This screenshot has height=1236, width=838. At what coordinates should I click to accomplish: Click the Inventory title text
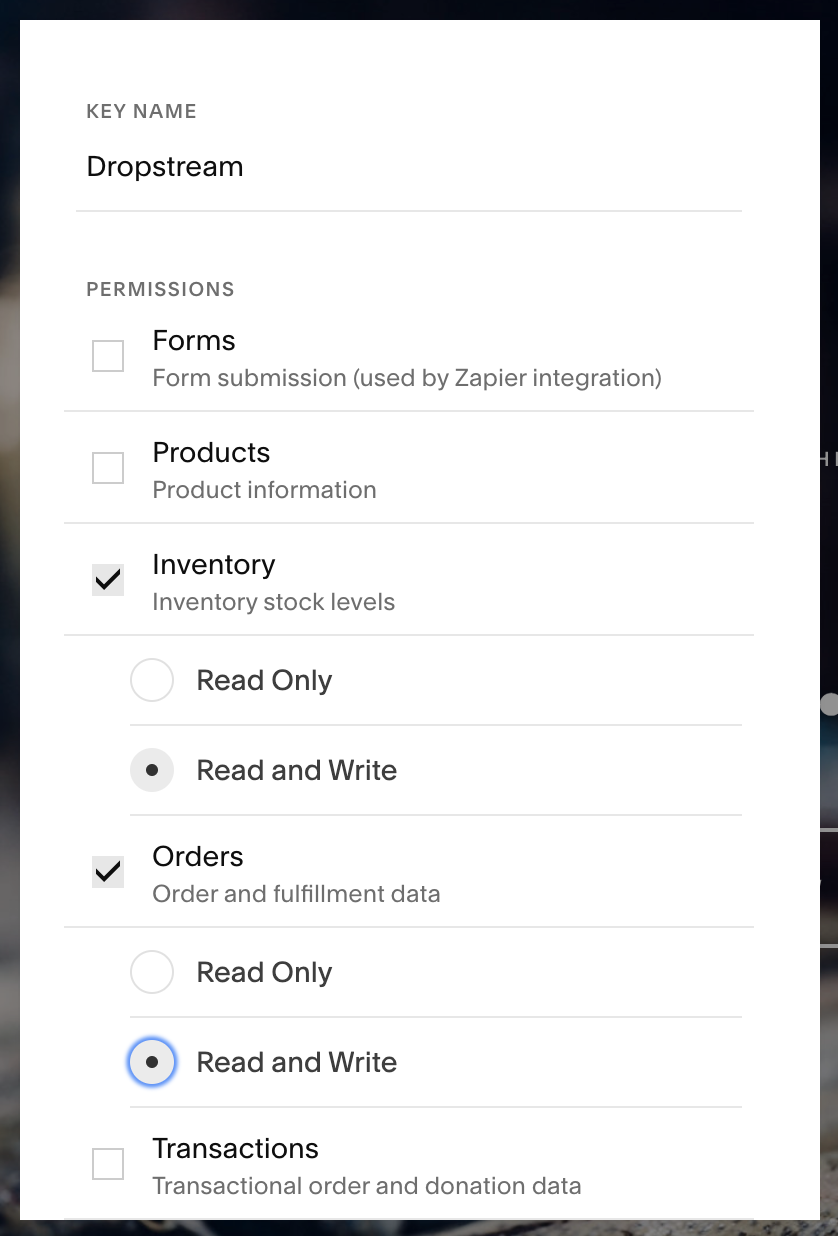click(x=214, y=565)
